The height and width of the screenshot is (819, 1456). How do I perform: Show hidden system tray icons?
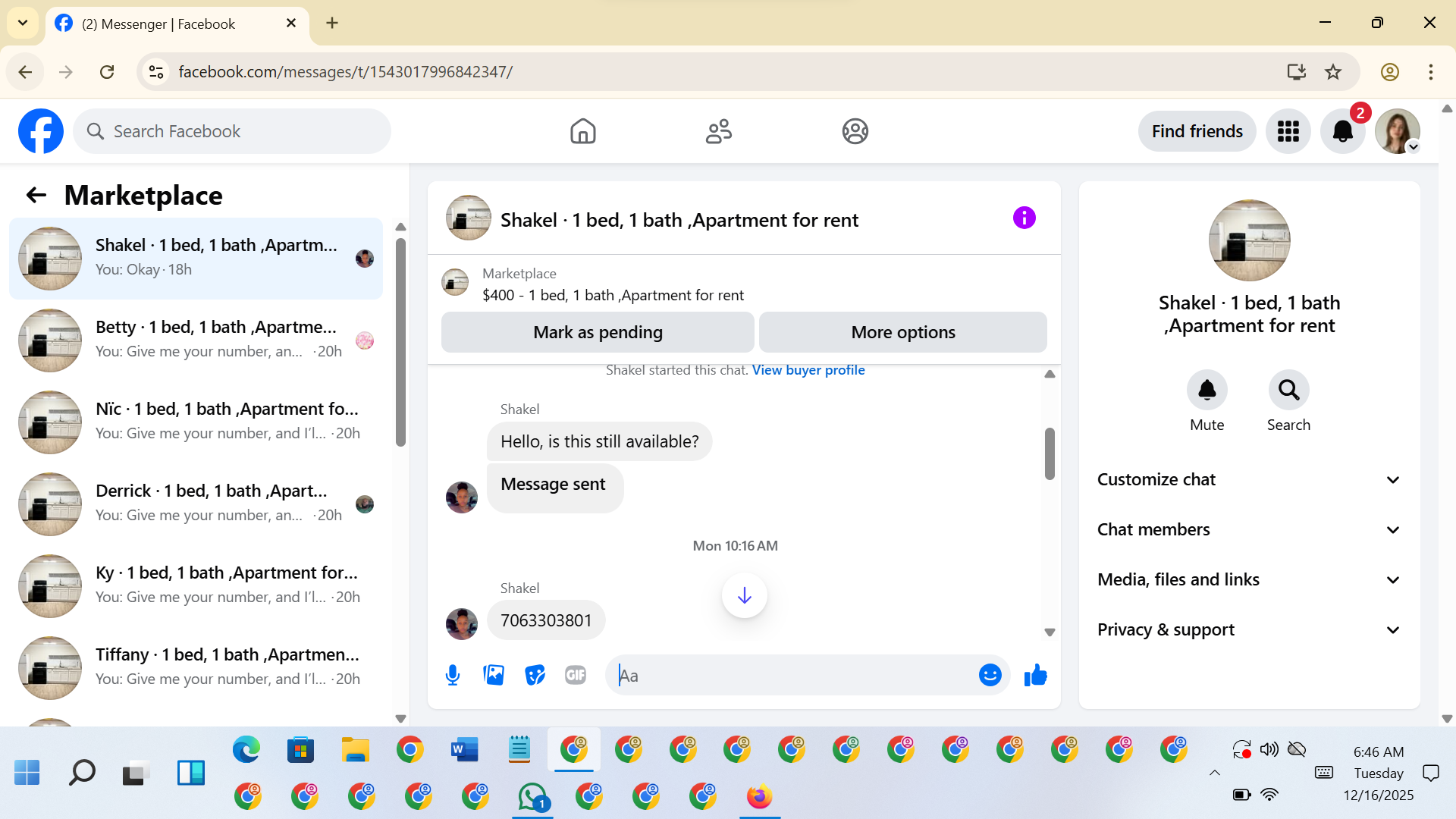click(1215, 773)
